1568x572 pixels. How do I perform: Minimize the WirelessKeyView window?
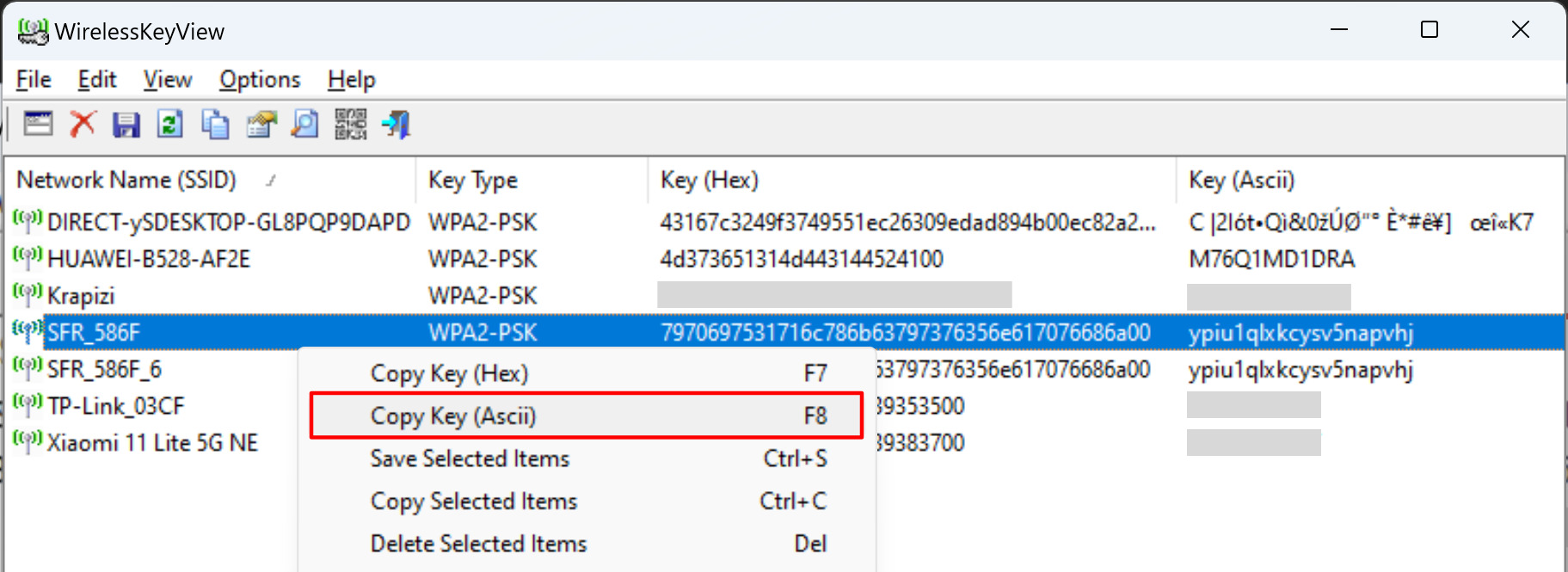1339,30
